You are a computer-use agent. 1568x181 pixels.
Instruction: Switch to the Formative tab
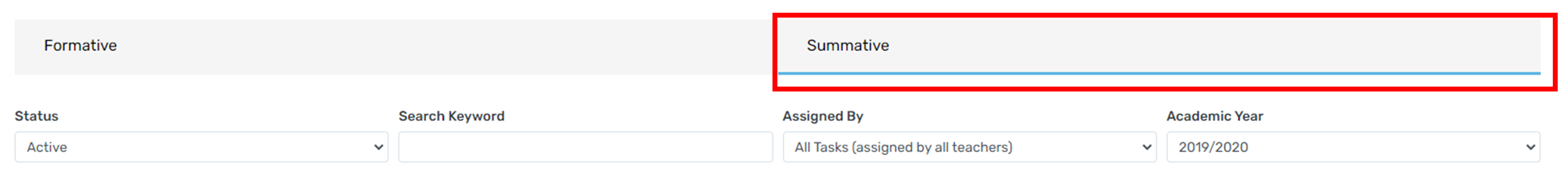pos(396,47)
